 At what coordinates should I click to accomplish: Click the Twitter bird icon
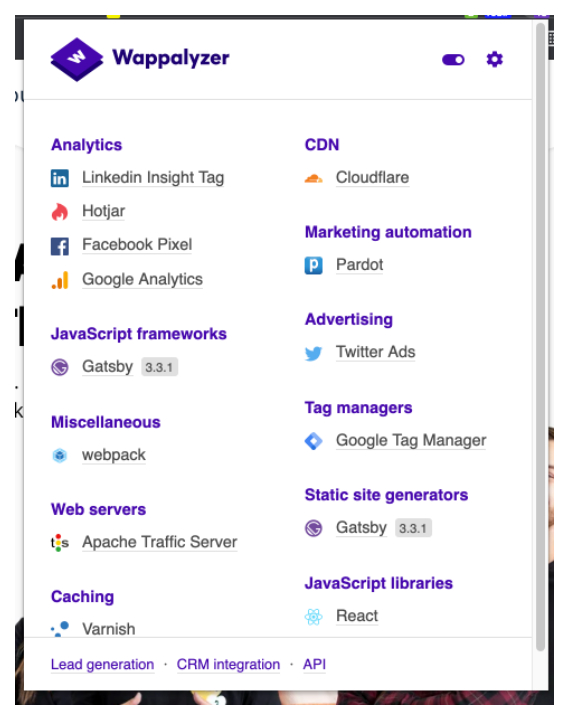(313, 353)
